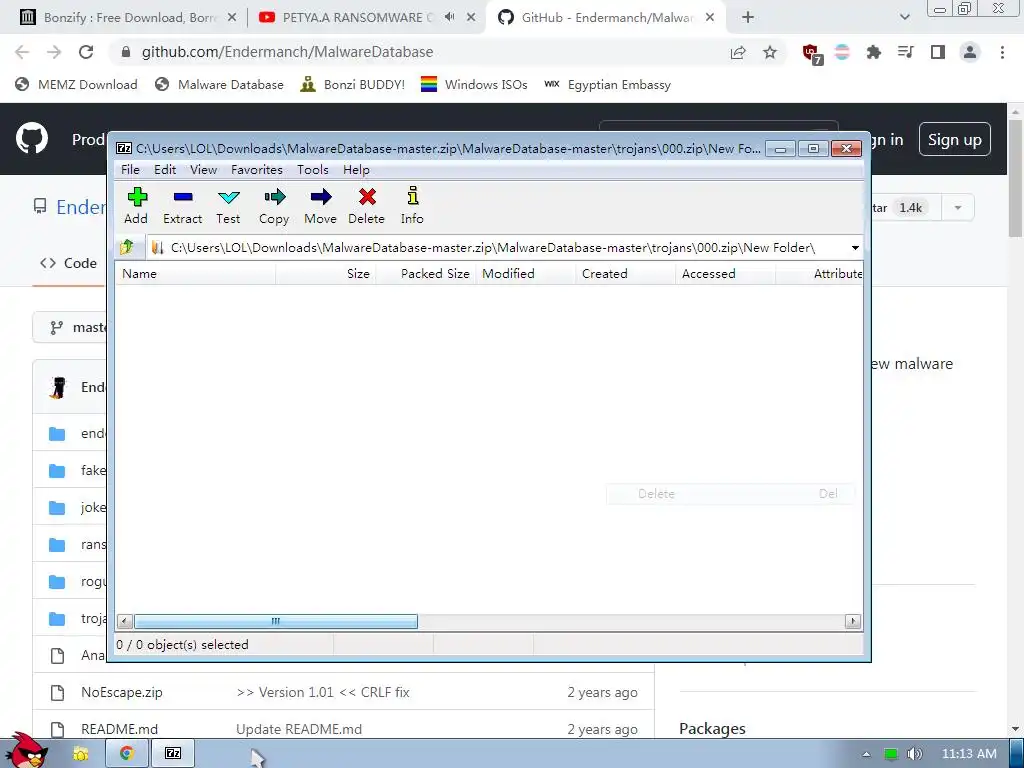Open the View menu in 7-Zip
Screen dimensions: 1024x768
coord(203,170)
